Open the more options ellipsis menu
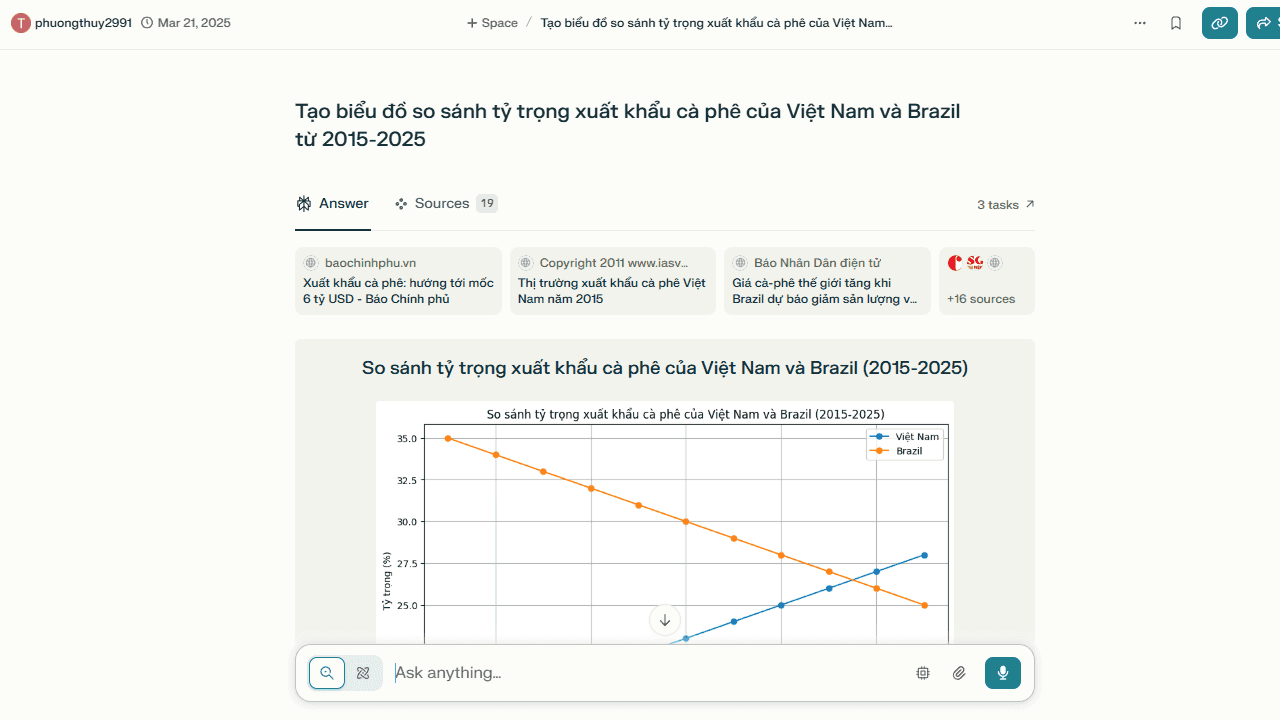The width and height of the screenshot is (1280, 720). click(1140, 23)
